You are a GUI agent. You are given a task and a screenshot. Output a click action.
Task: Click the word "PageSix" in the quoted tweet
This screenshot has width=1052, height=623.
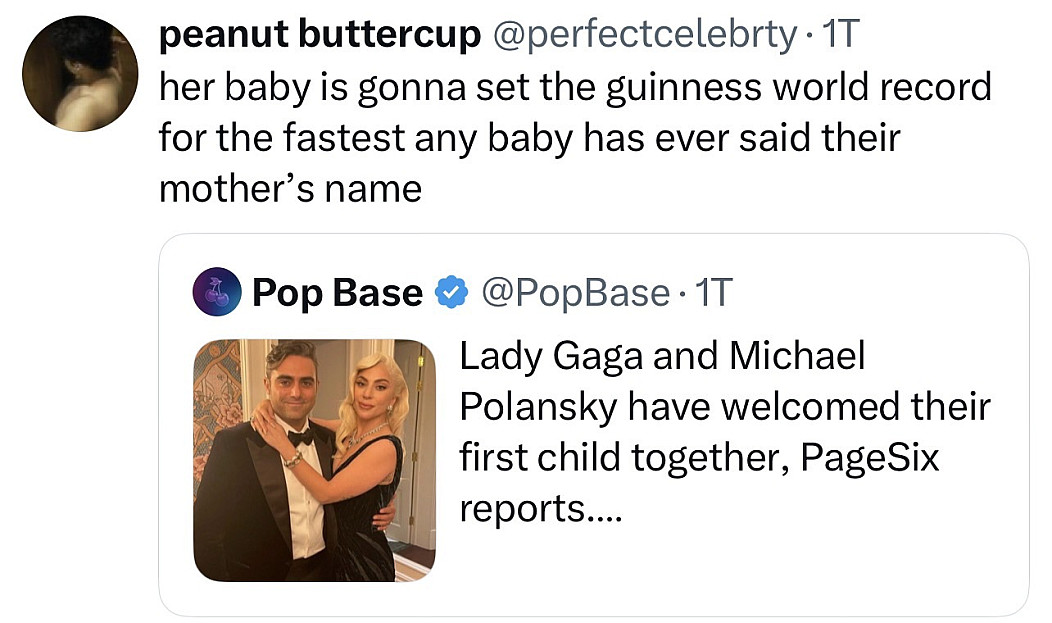click(x=870, y=457)
